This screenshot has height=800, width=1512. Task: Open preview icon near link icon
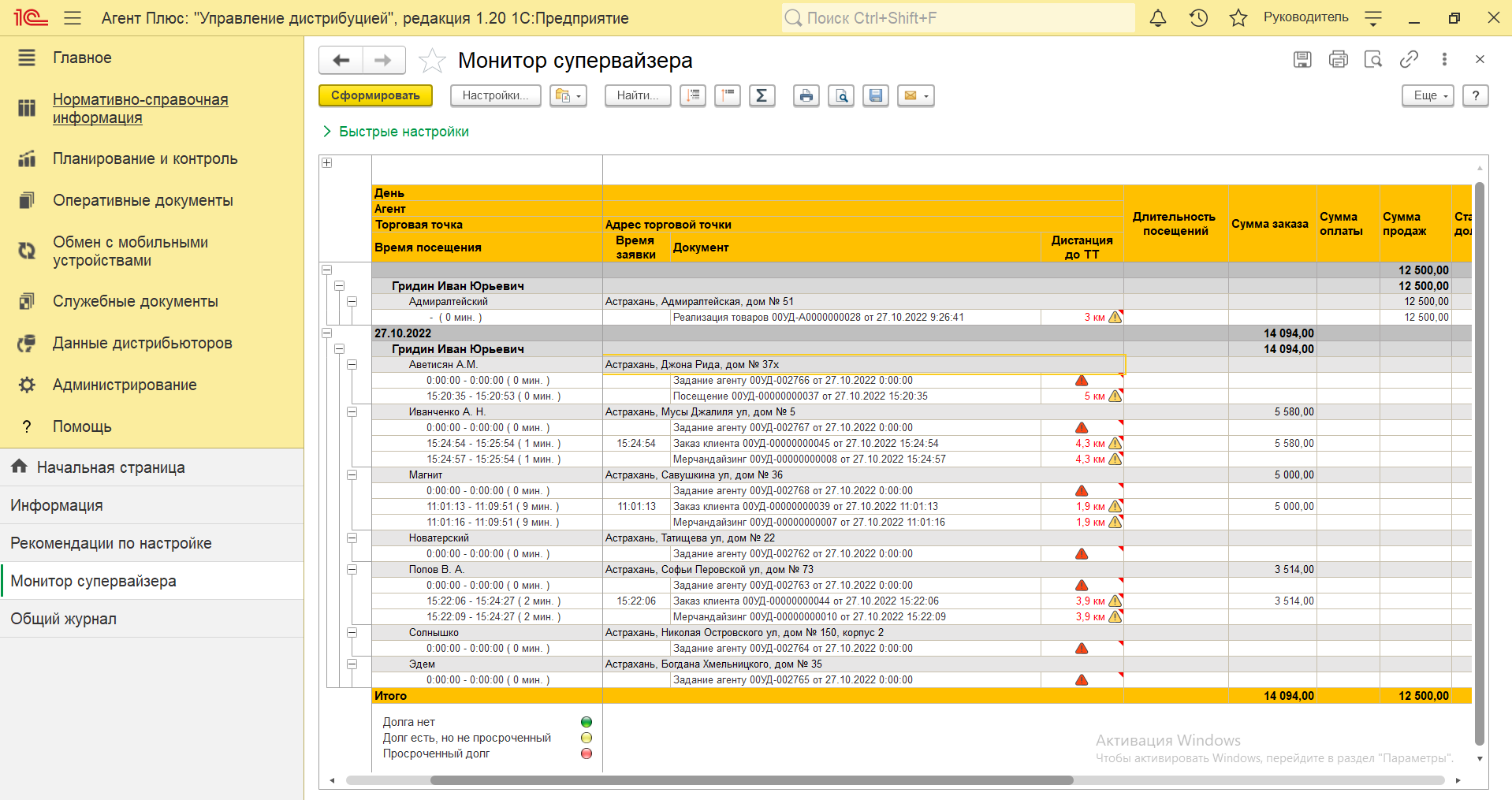click(1373, 59)
